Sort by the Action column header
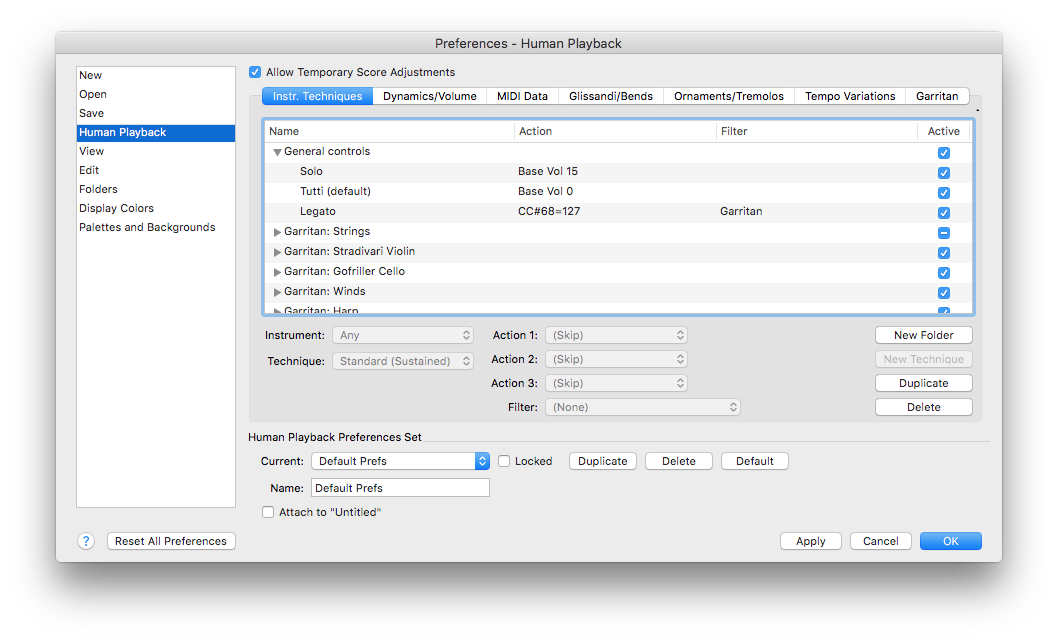1058x642 pixels. [x=615, y=132]
